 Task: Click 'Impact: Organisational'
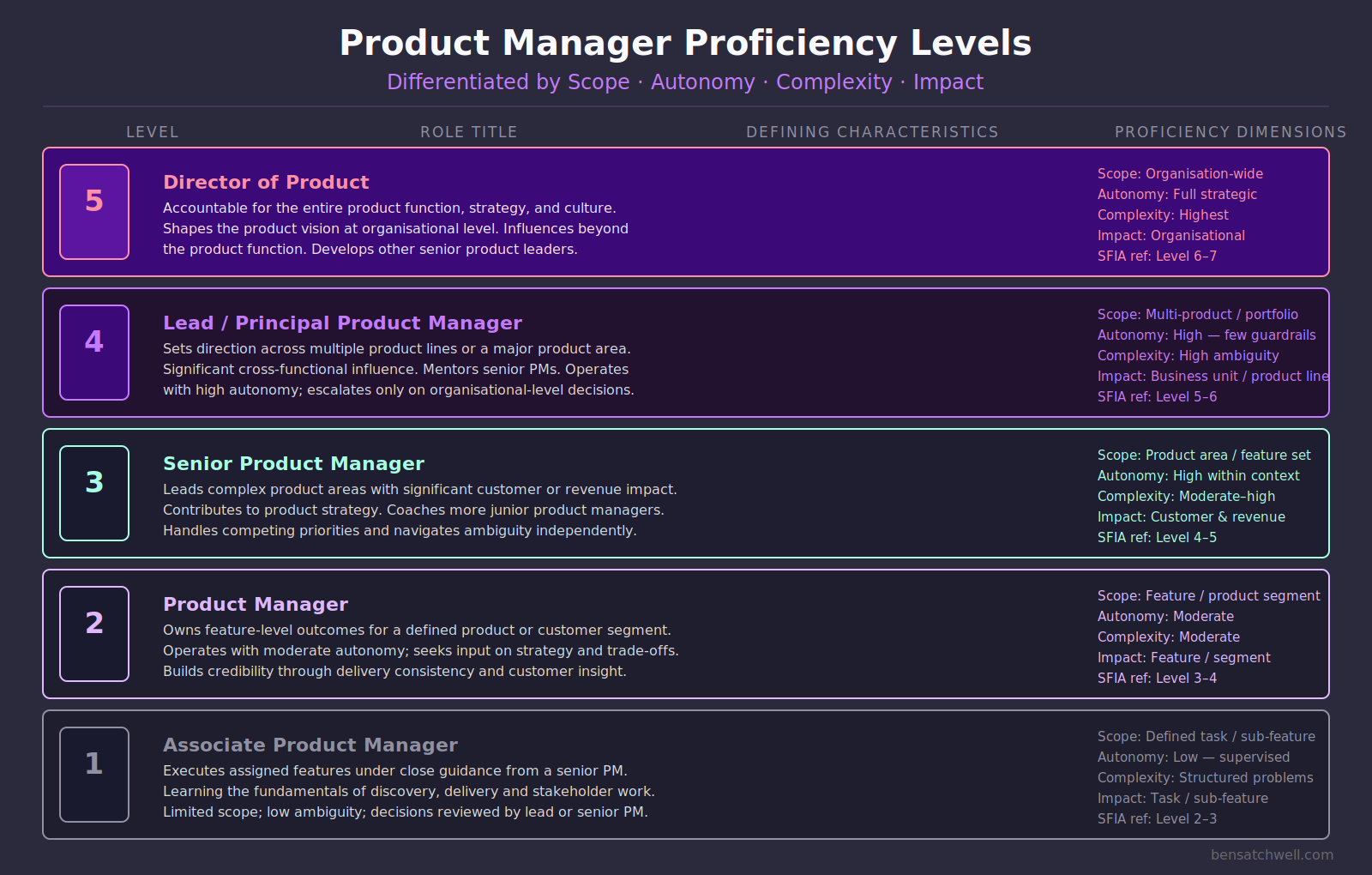point(1171,236)
